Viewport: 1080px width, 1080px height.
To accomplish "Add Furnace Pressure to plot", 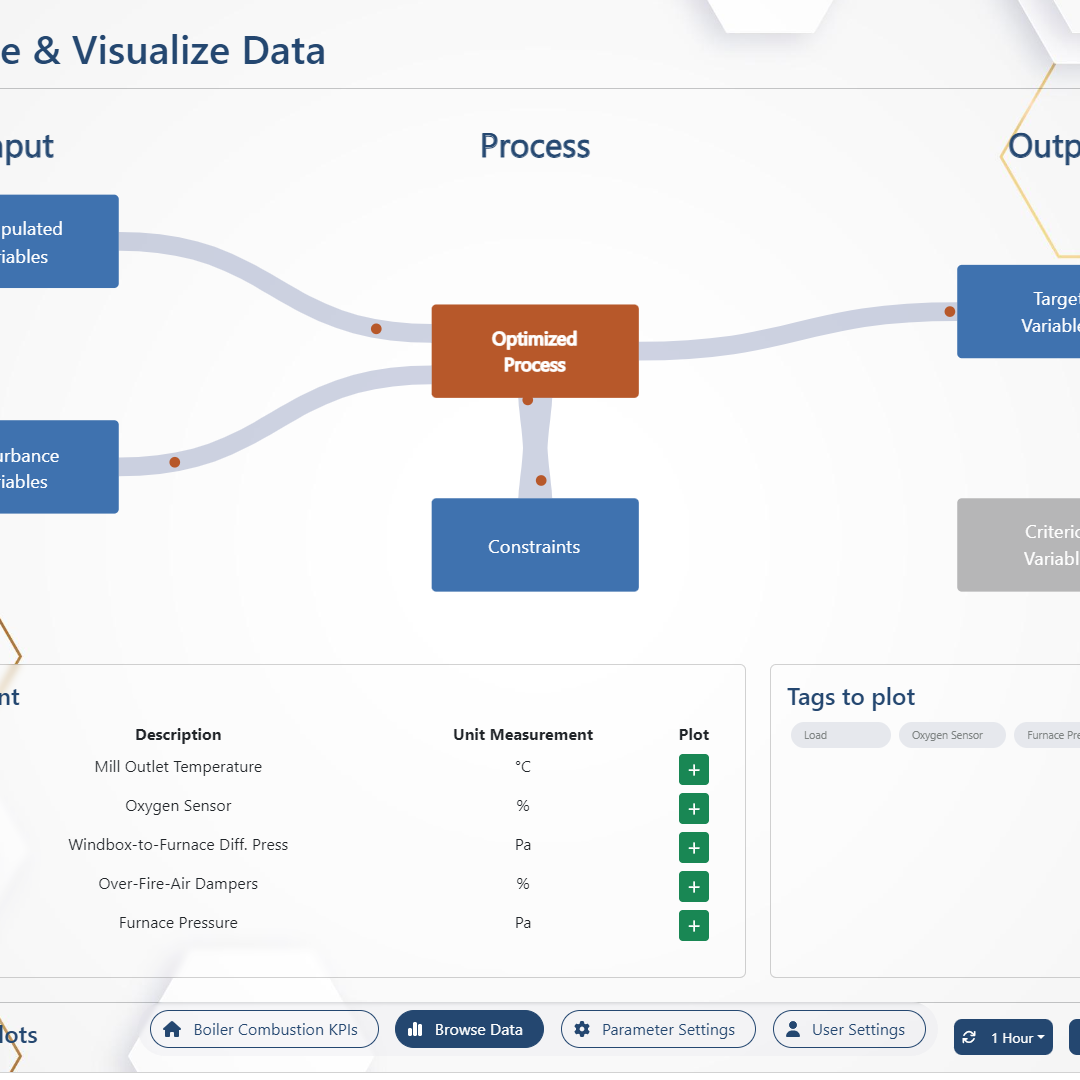I will [693, 925].
